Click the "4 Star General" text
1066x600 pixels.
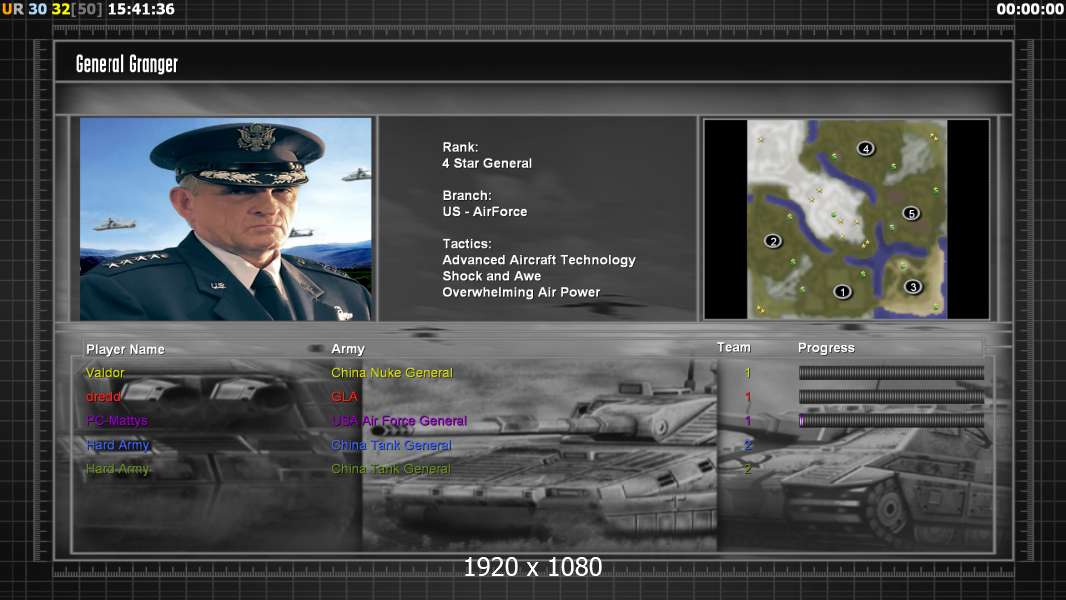coord(487,163)
